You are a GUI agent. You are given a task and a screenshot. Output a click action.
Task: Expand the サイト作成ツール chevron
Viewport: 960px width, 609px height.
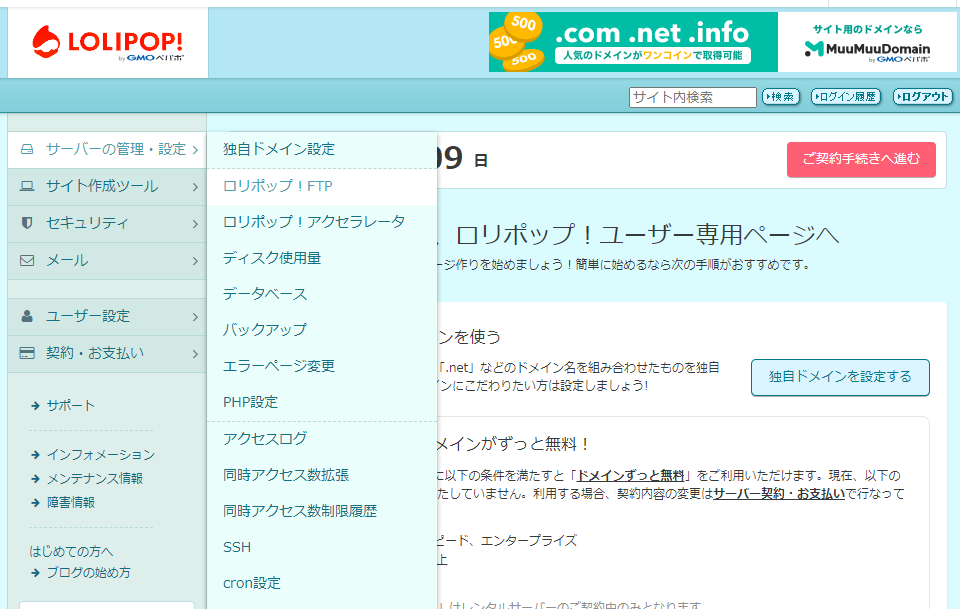click(195, 187)
